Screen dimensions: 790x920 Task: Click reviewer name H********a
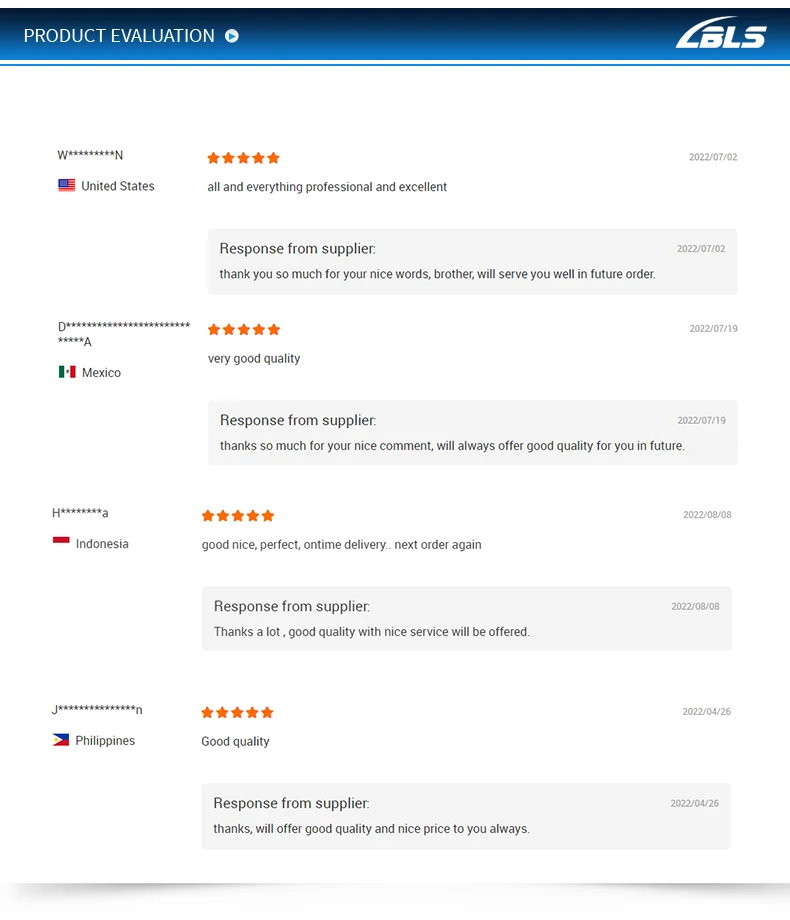pos(80,513)
